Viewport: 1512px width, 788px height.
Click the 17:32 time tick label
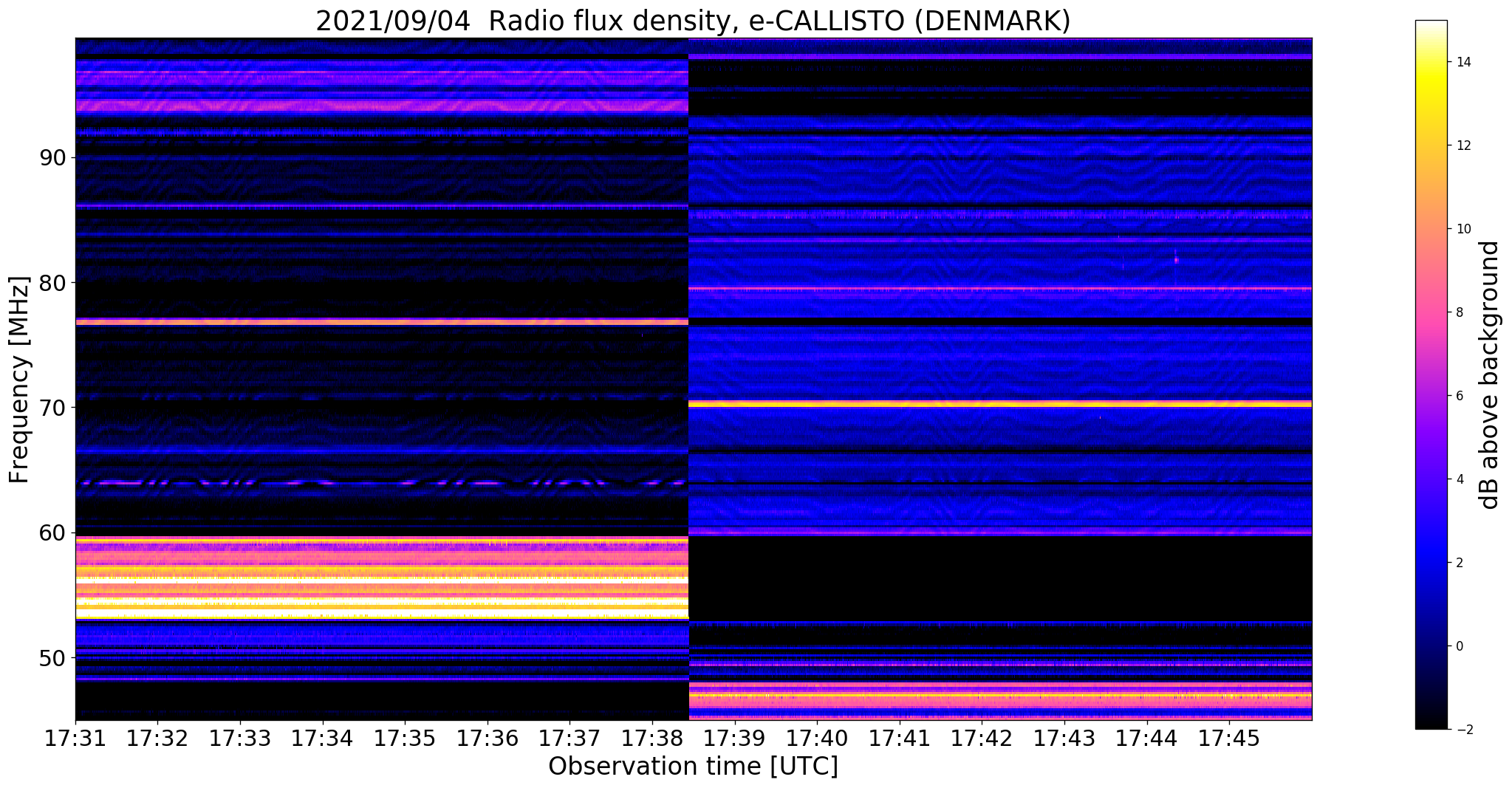tap(157, 739)
